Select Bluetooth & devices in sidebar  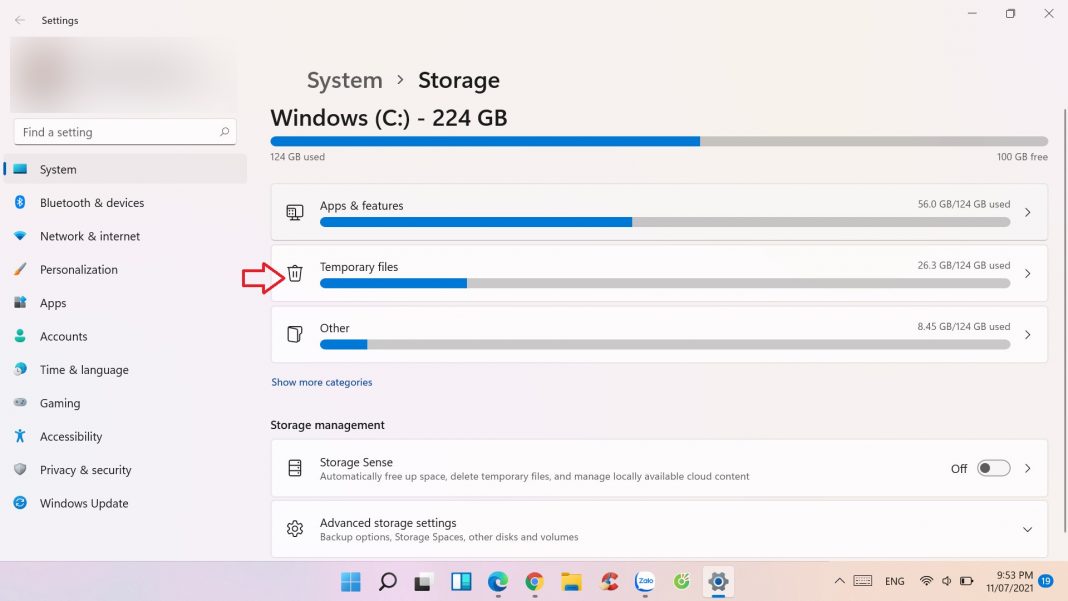coord(92,203)
